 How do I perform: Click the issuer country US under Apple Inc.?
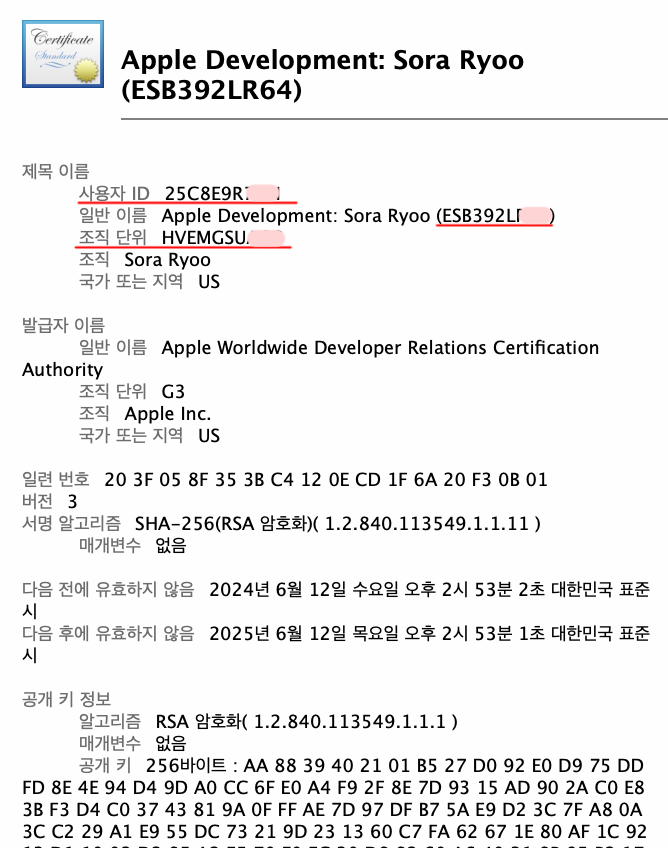pyautogui.click(x=209, y=436)
